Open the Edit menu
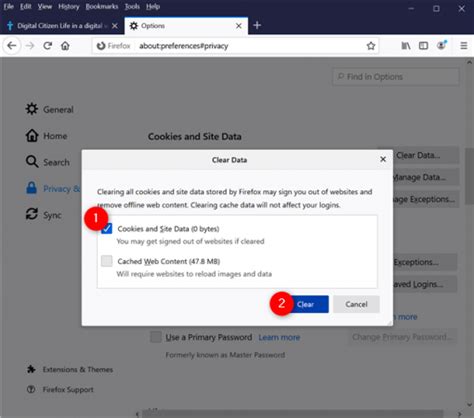Image resolution: width=474 pixels, height=418 pixels. click(x=26, y=6)
